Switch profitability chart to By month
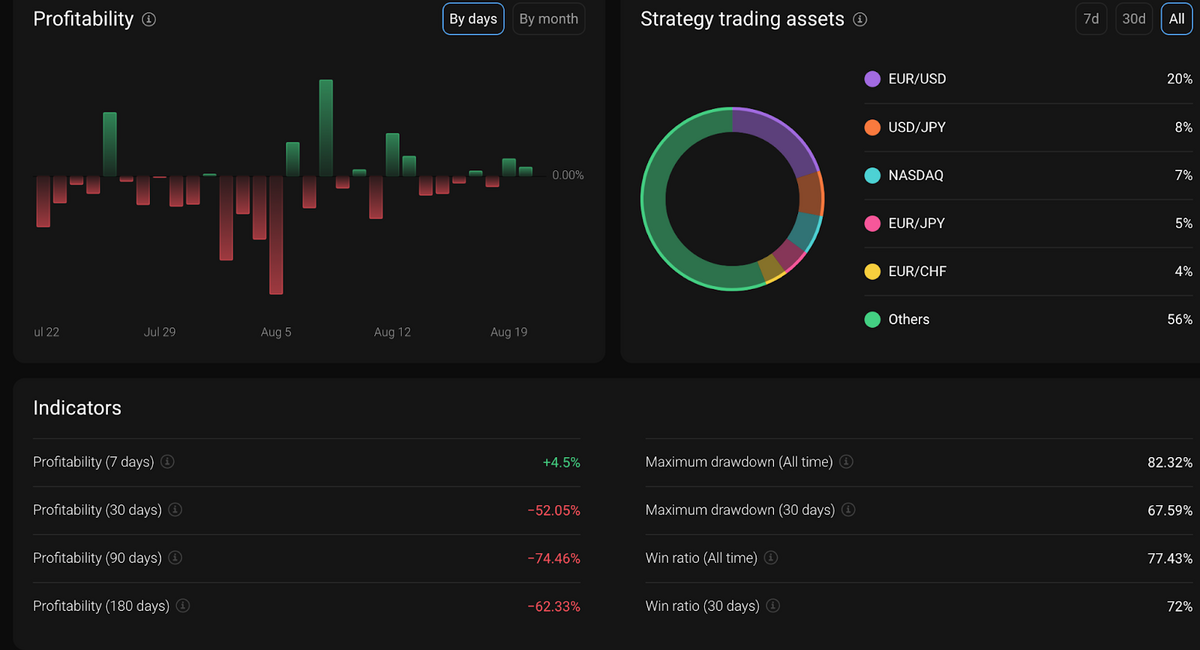 tap(548, 19)
